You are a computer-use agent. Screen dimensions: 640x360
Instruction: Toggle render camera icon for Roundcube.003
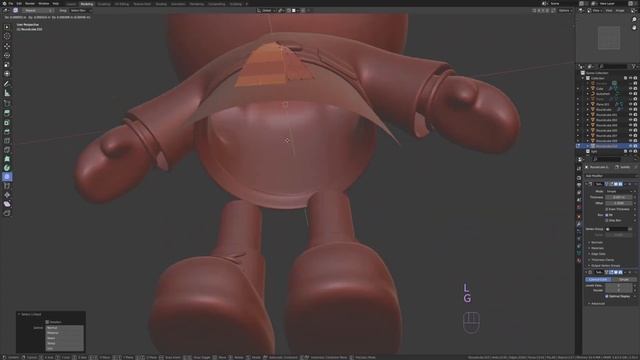tap(635, 125)
